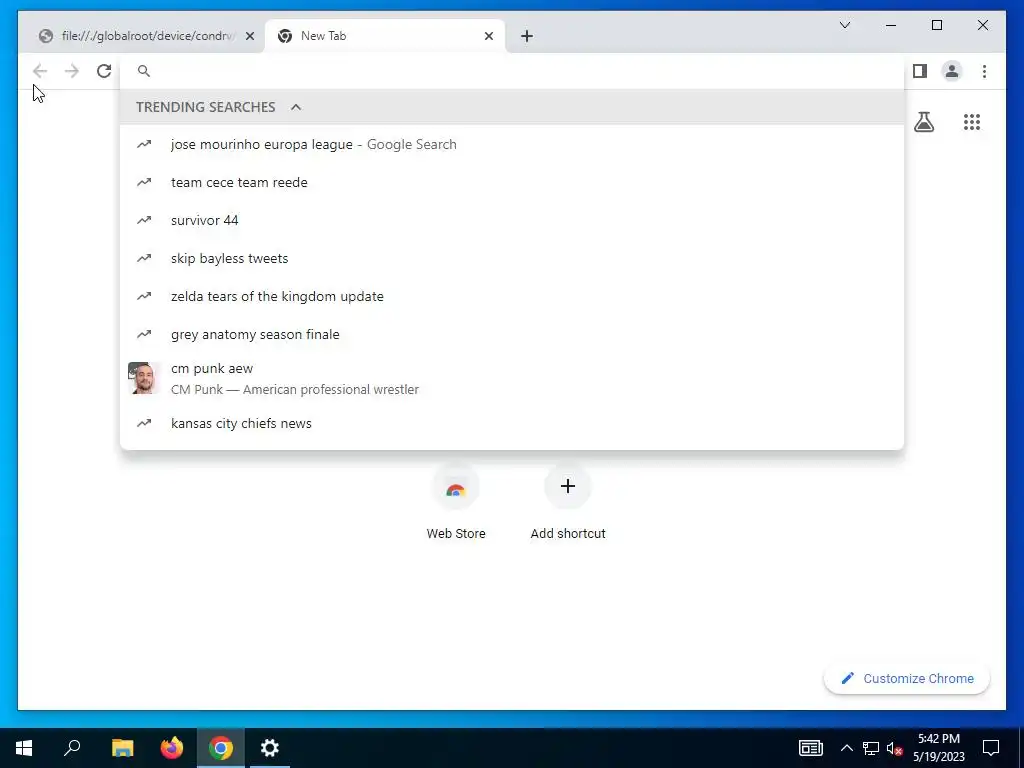
Task: Click trending arrow icon beside jose mourinho
Action: click(144, 144)
